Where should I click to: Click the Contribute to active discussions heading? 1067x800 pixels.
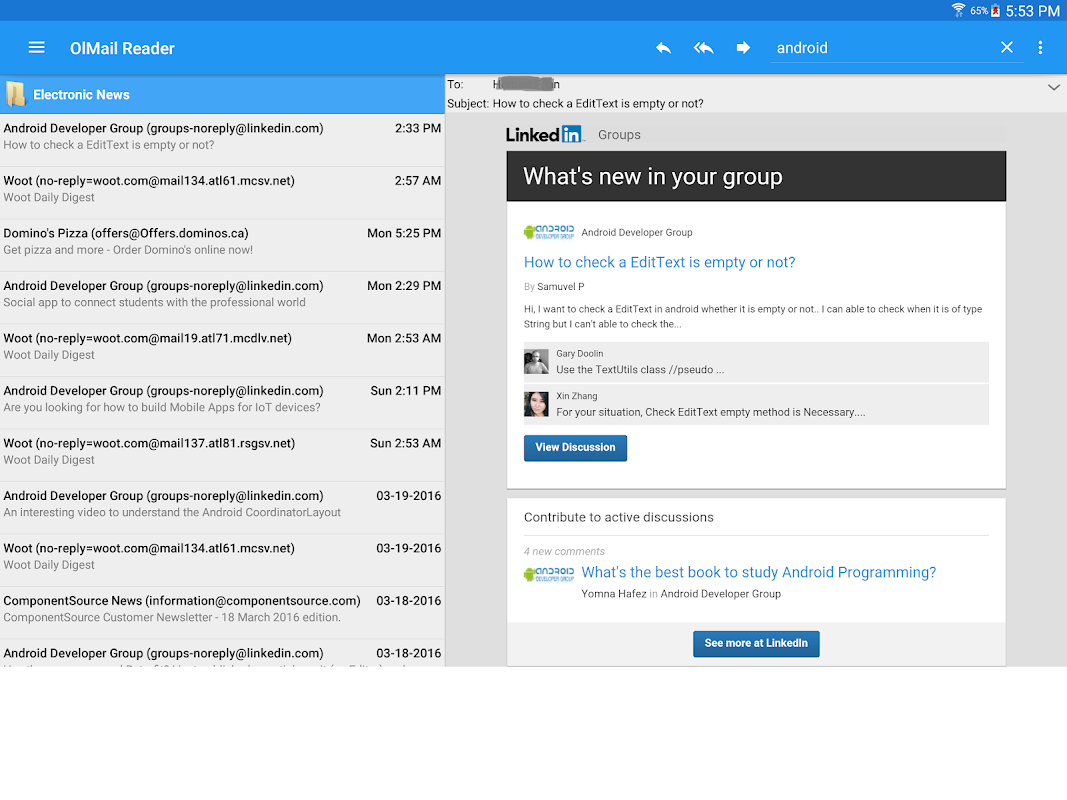tap(619, 517)
